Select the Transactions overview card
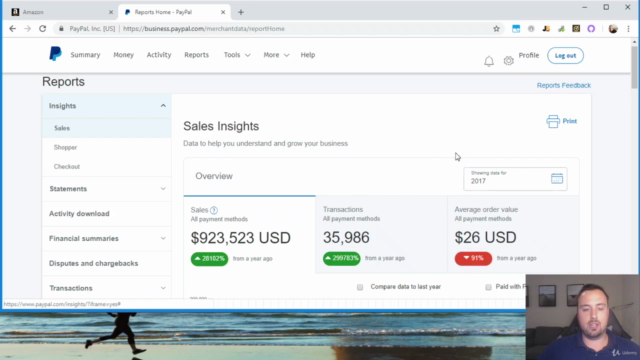 pyautogui.click(x=381, y=234)
